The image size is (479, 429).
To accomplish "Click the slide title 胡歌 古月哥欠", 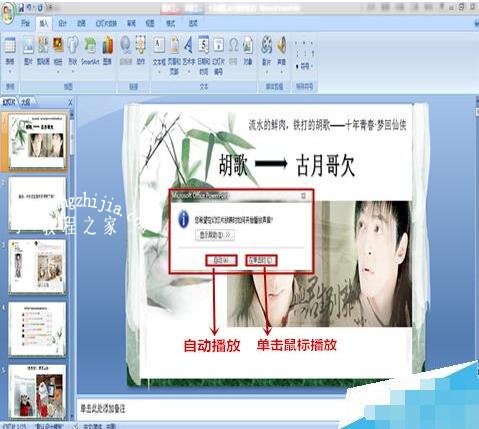I will (287, 165).
